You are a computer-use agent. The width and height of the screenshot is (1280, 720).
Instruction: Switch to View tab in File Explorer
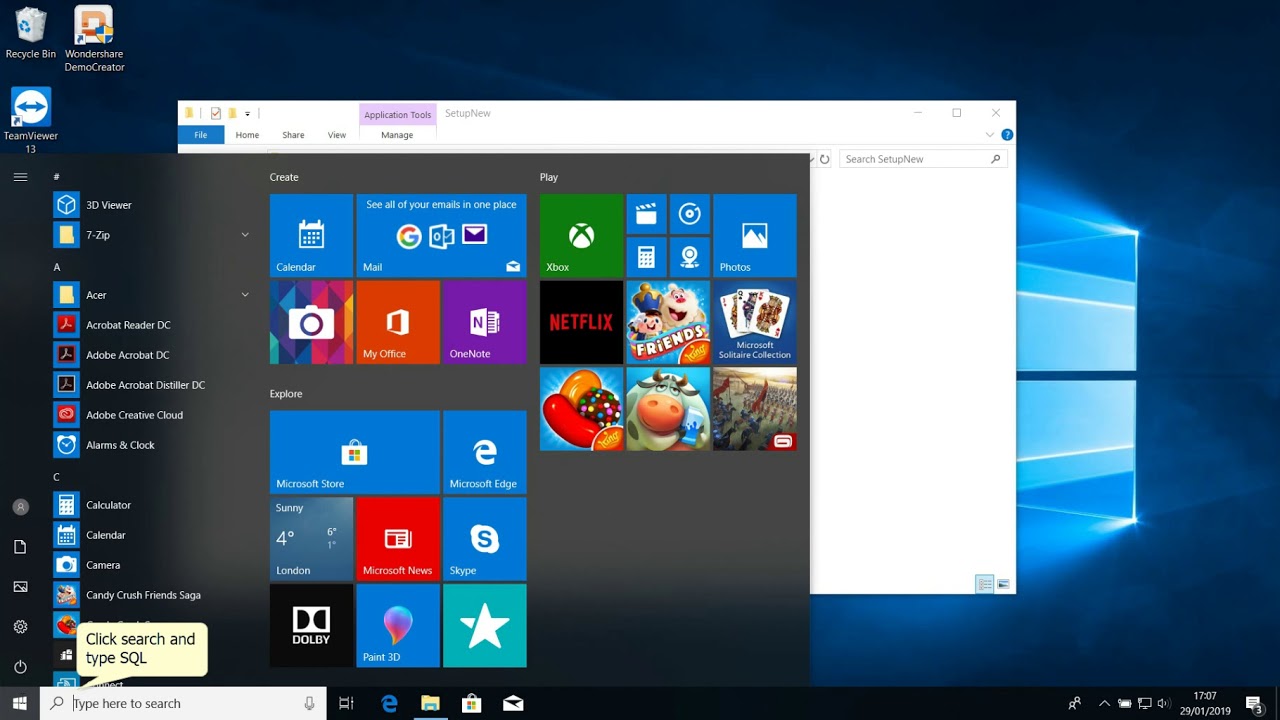337,135
